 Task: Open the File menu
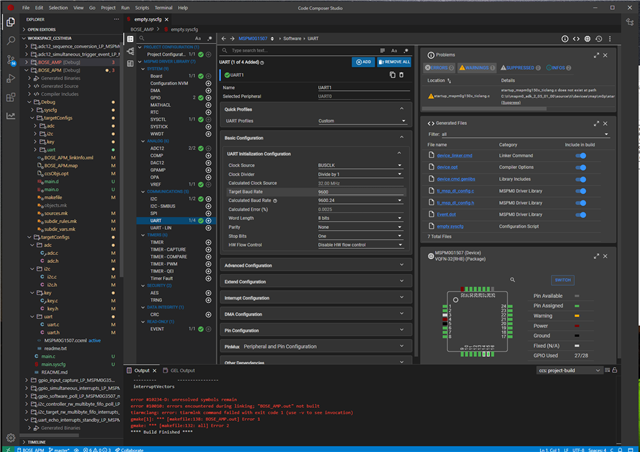tap(26, 8)
